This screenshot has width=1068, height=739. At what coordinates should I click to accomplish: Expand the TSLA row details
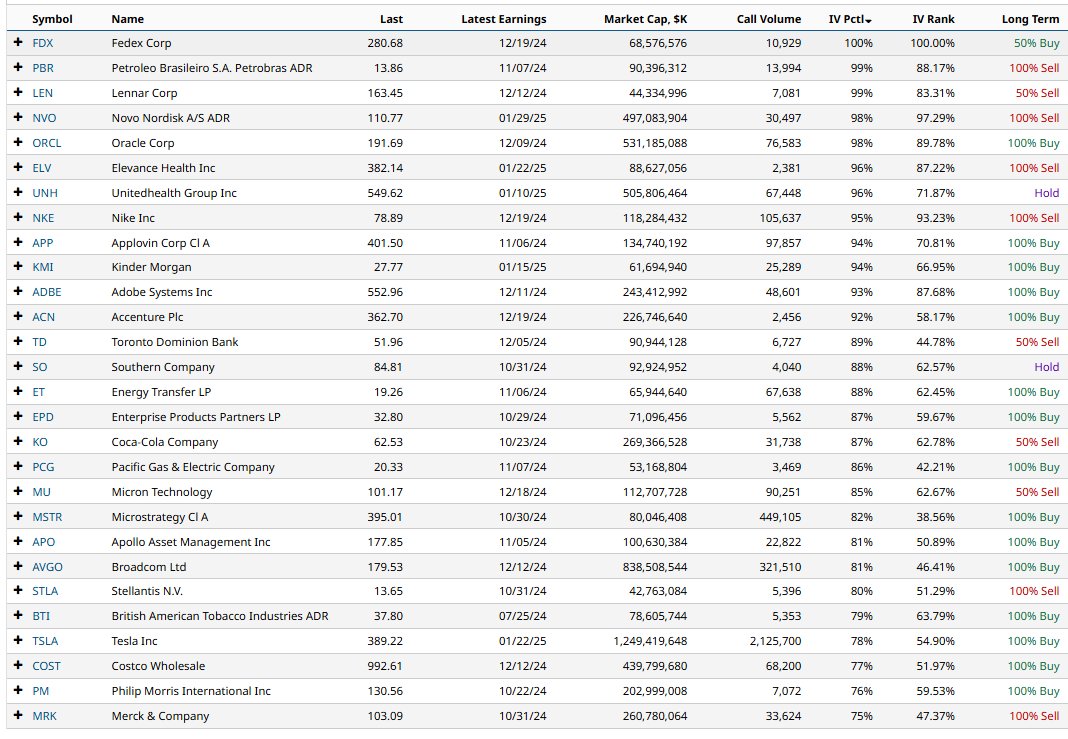coord(18,640)
